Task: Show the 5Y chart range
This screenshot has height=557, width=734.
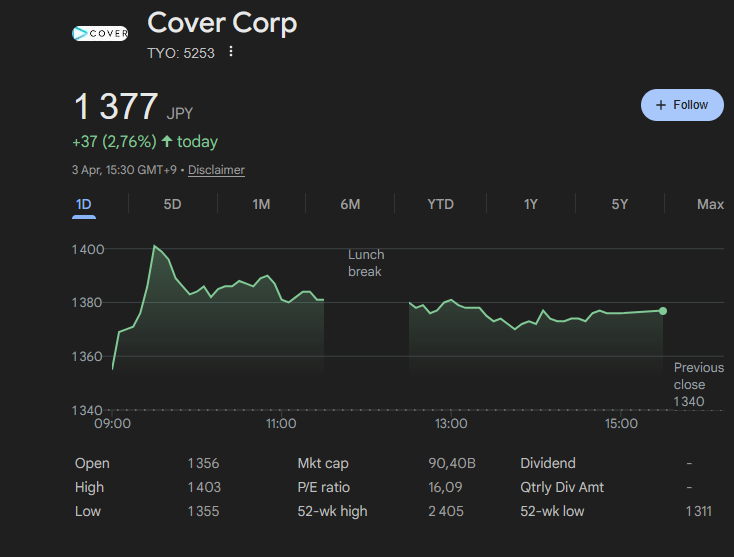Action: (x=619, y=205)
